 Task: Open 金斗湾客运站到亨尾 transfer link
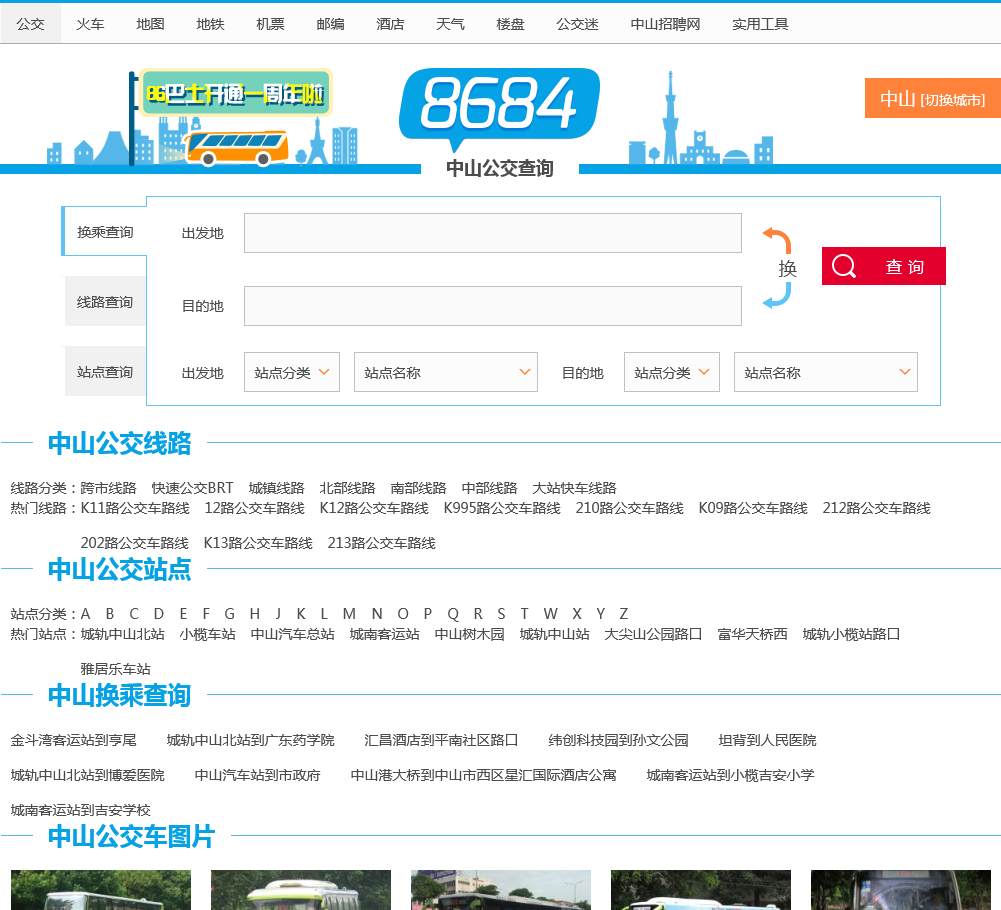click(x=73, y=740)
